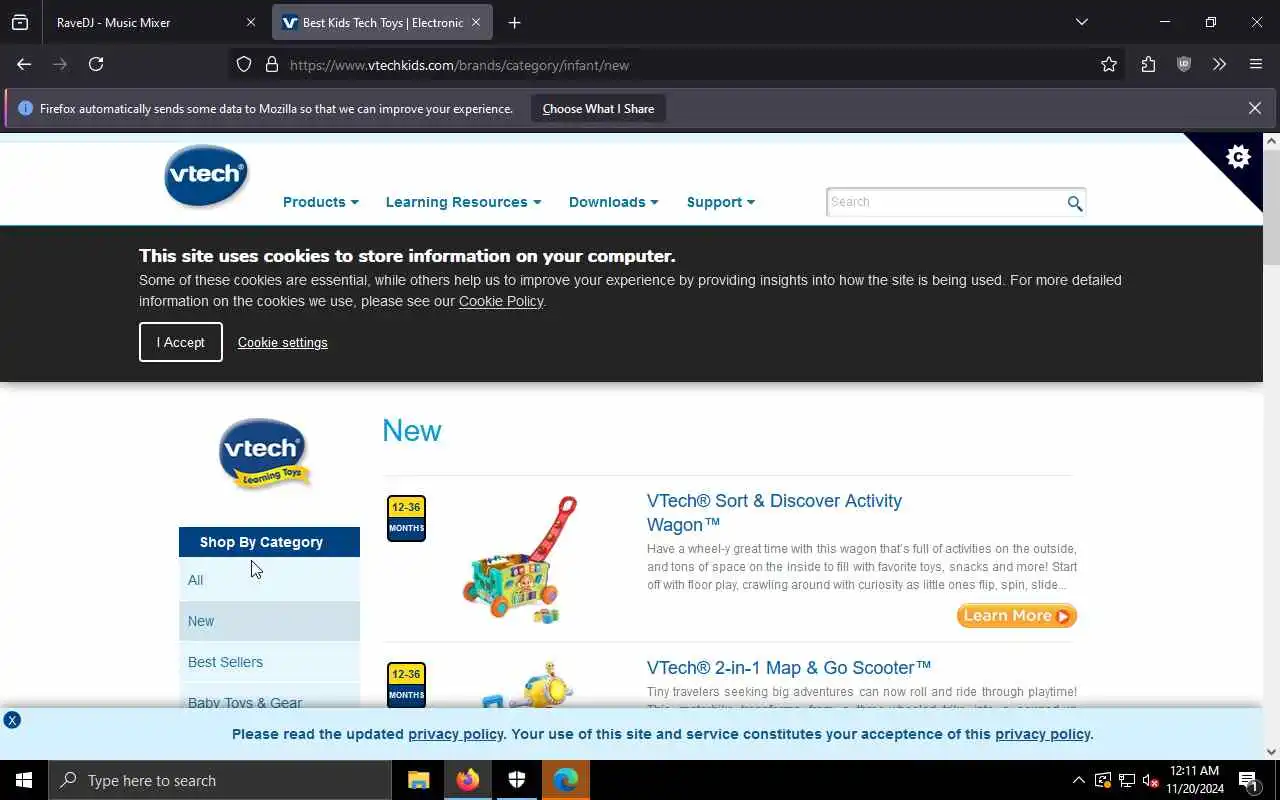Click the Choose What I Share button
Viewport: 1280px width, 800px height.
[598, 109]
